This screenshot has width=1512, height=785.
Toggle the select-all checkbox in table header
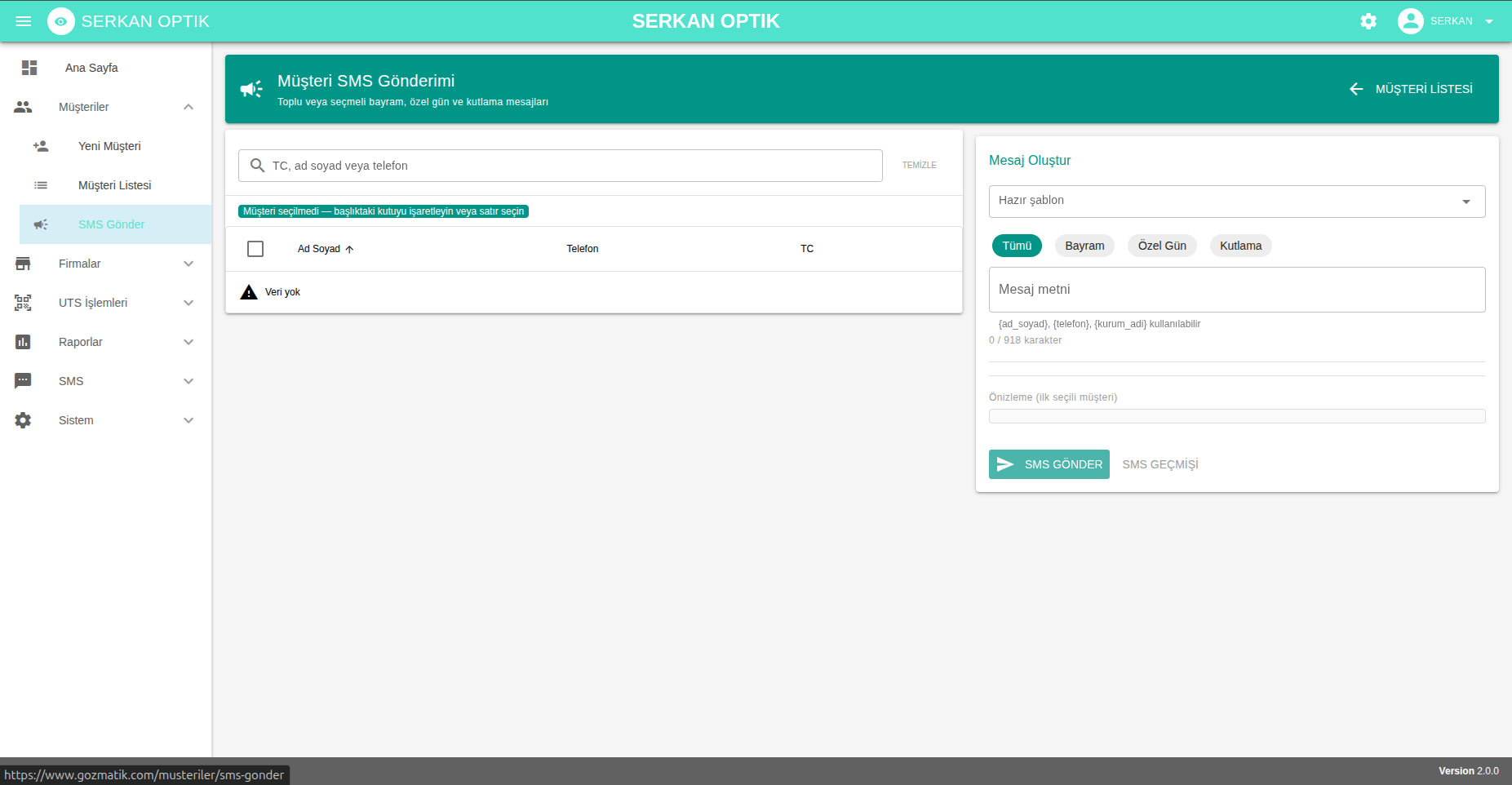255,249
